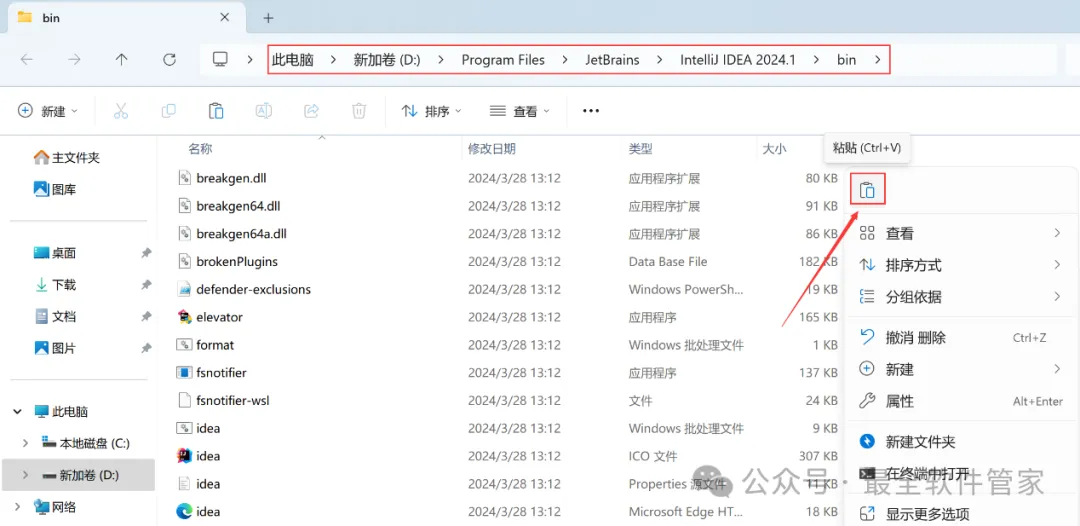Go up one folder level
The width and height of the screenshot is (1080, 526).
point(122,60)
